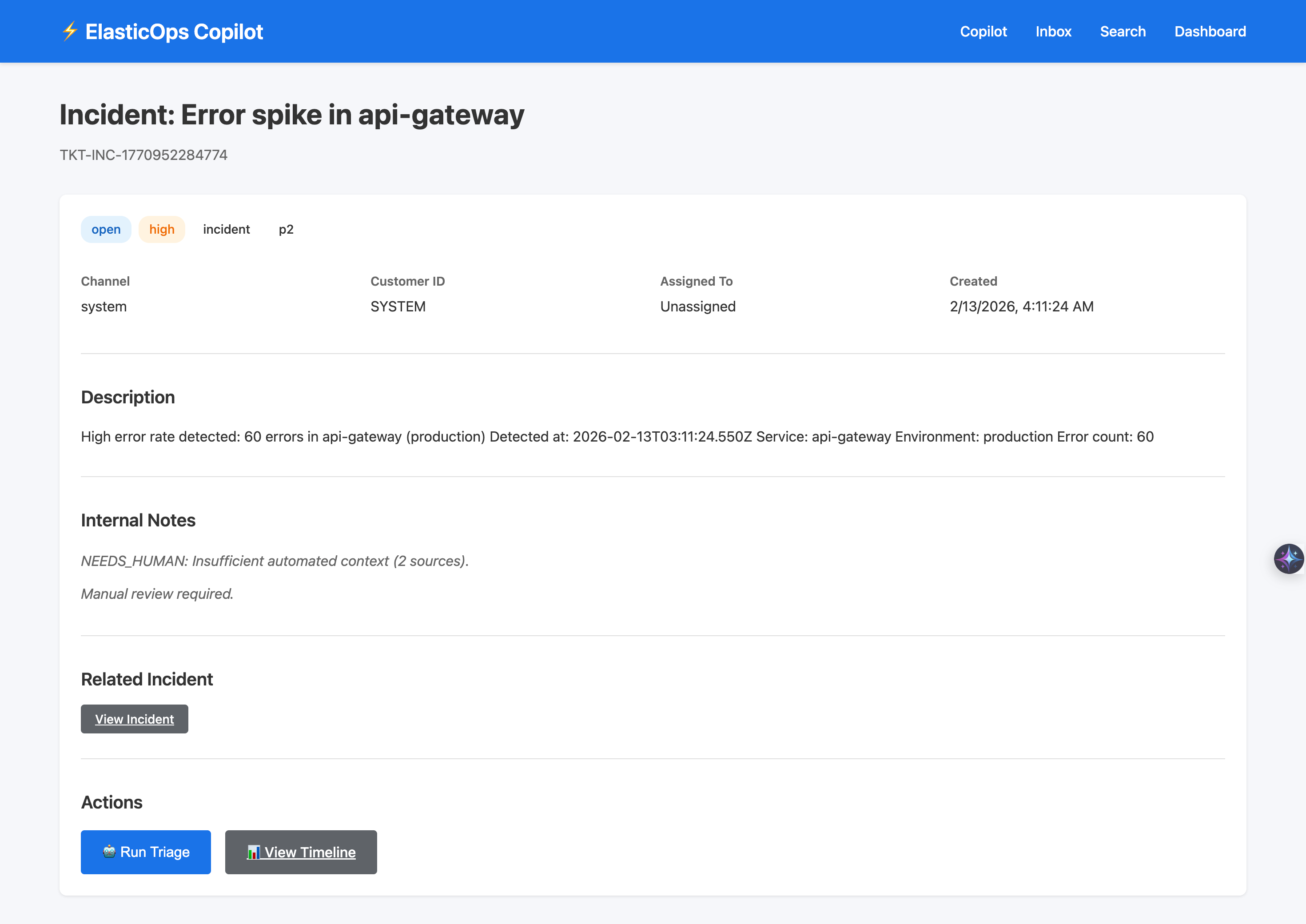
Task: Click the NEEDS_HUMAN internal note text
Action: point(274,561)
